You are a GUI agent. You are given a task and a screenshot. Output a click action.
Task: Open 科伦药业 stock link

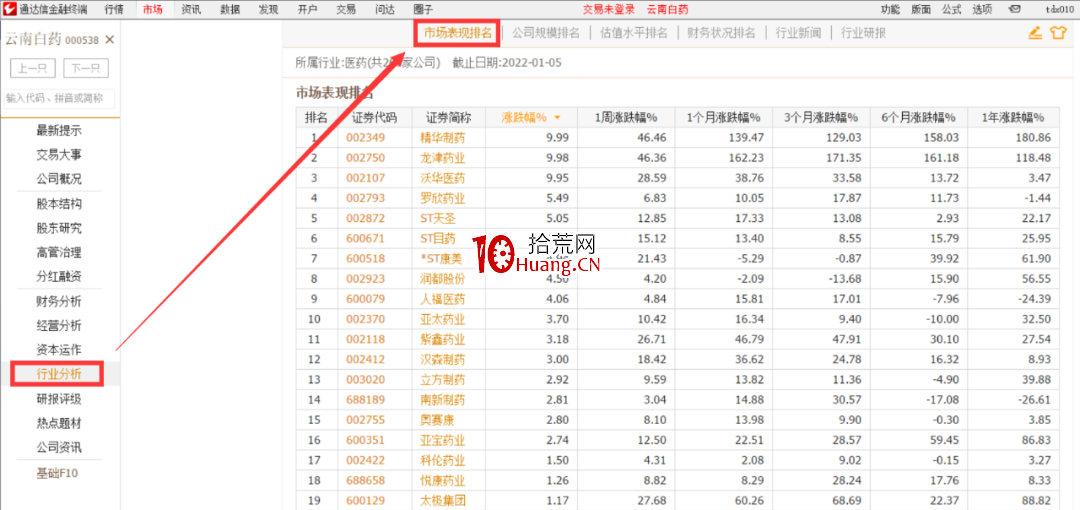click(x=443, y=461)
